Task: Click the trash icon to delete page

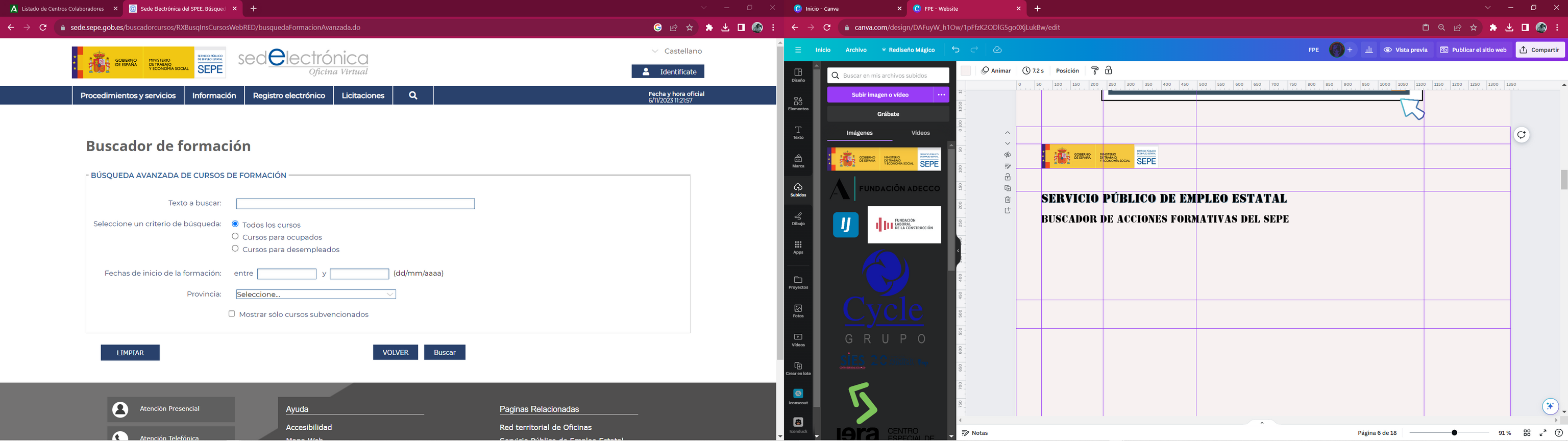Action: 1008,199
